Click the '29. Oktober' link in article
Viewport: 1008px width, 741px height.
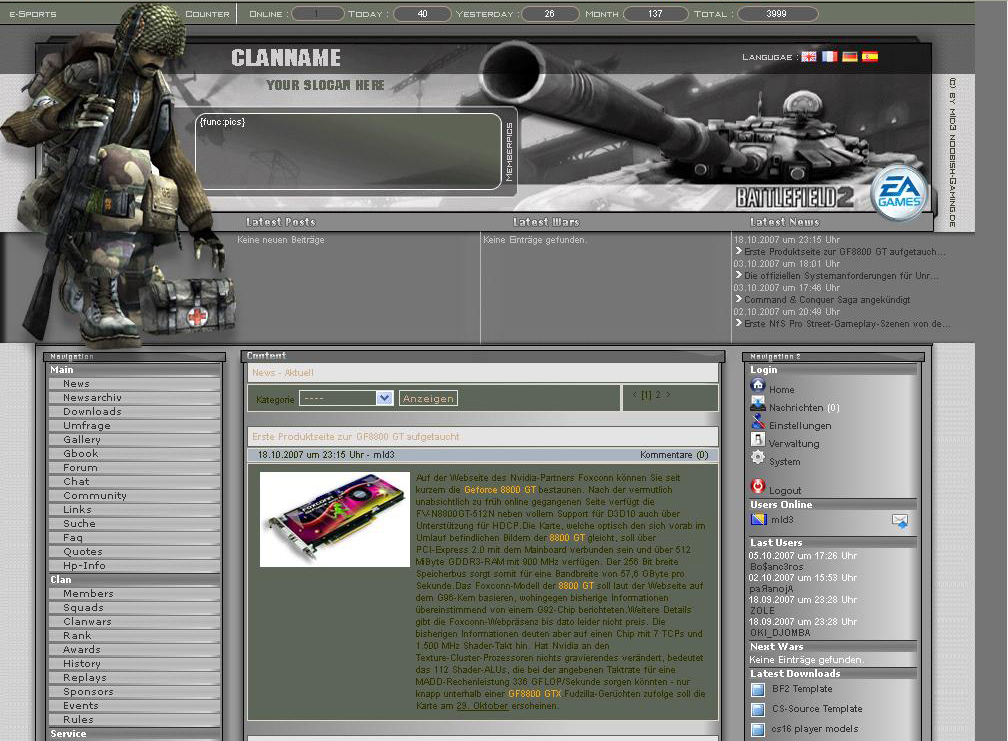[482, 706]
